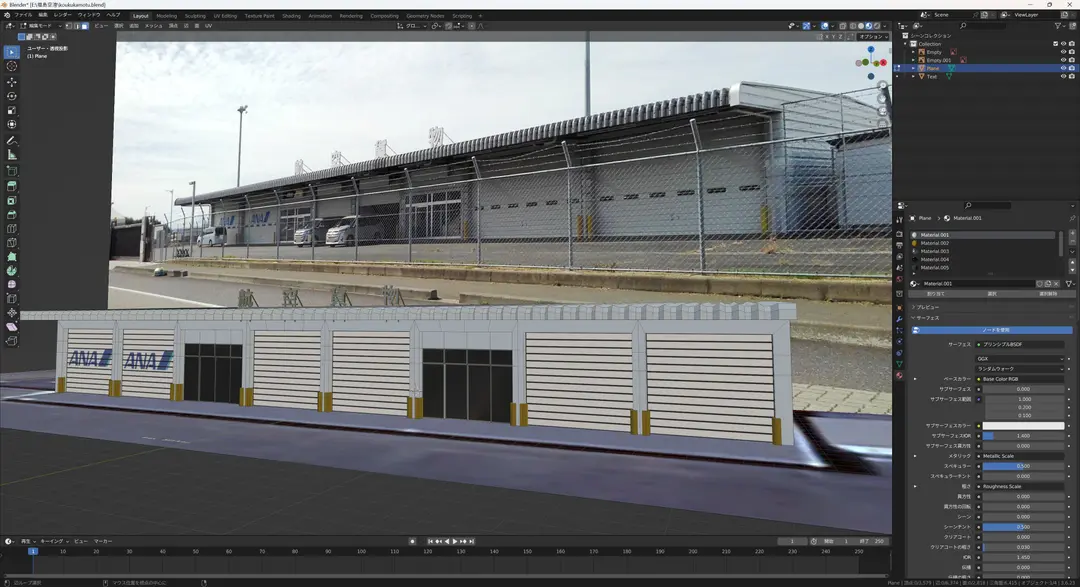Select the Cursor tool
The width and height of the screenshot is (1080, 587).
[x=12, y=66]
